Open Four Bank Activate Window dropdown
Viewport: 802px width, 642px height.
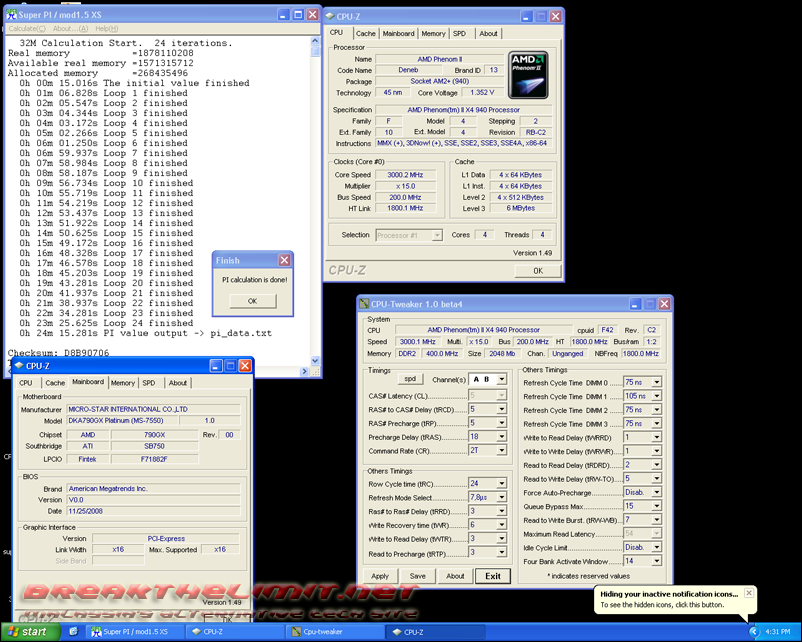657,562
